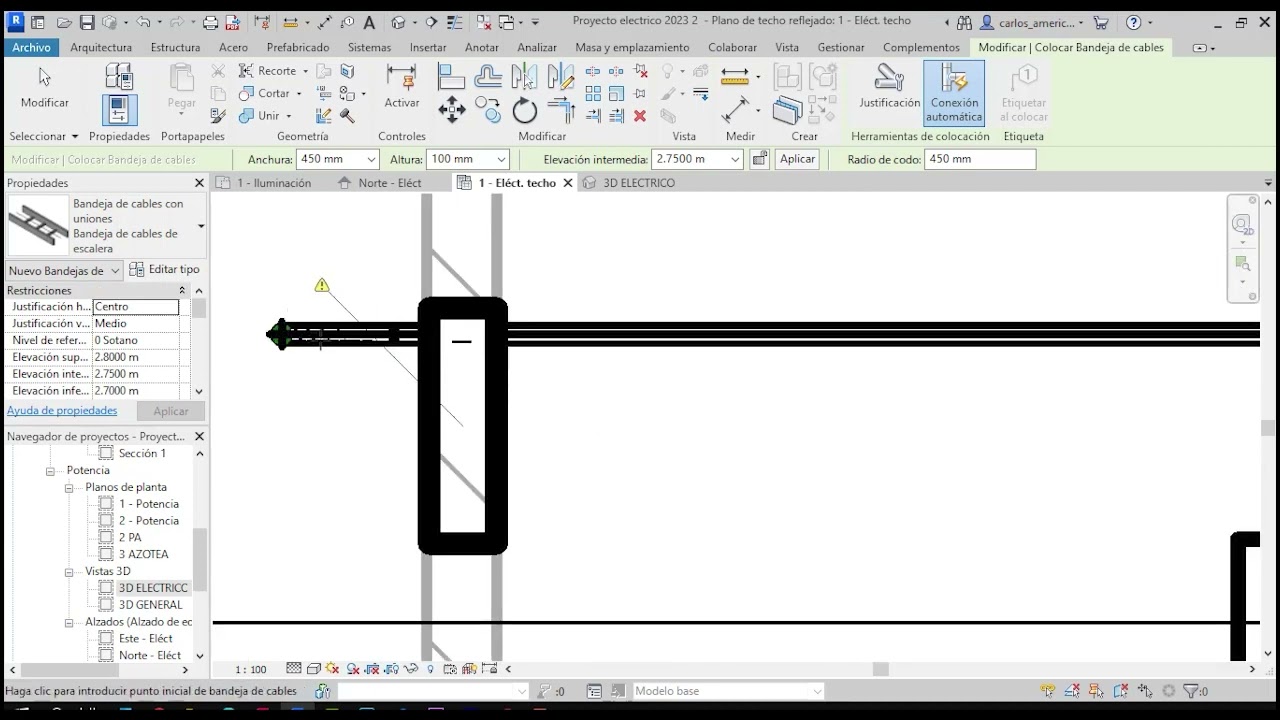Screen dimensions: 1280x720
Task: Click the Radio de codo input field
Action: [980, 159]
